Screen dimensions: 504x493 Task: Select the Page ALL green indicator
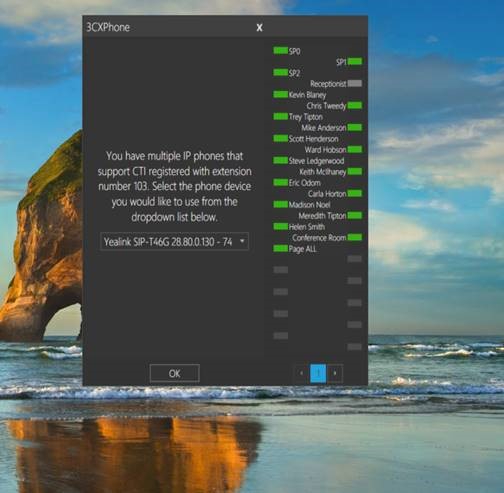tap(280, 249)
